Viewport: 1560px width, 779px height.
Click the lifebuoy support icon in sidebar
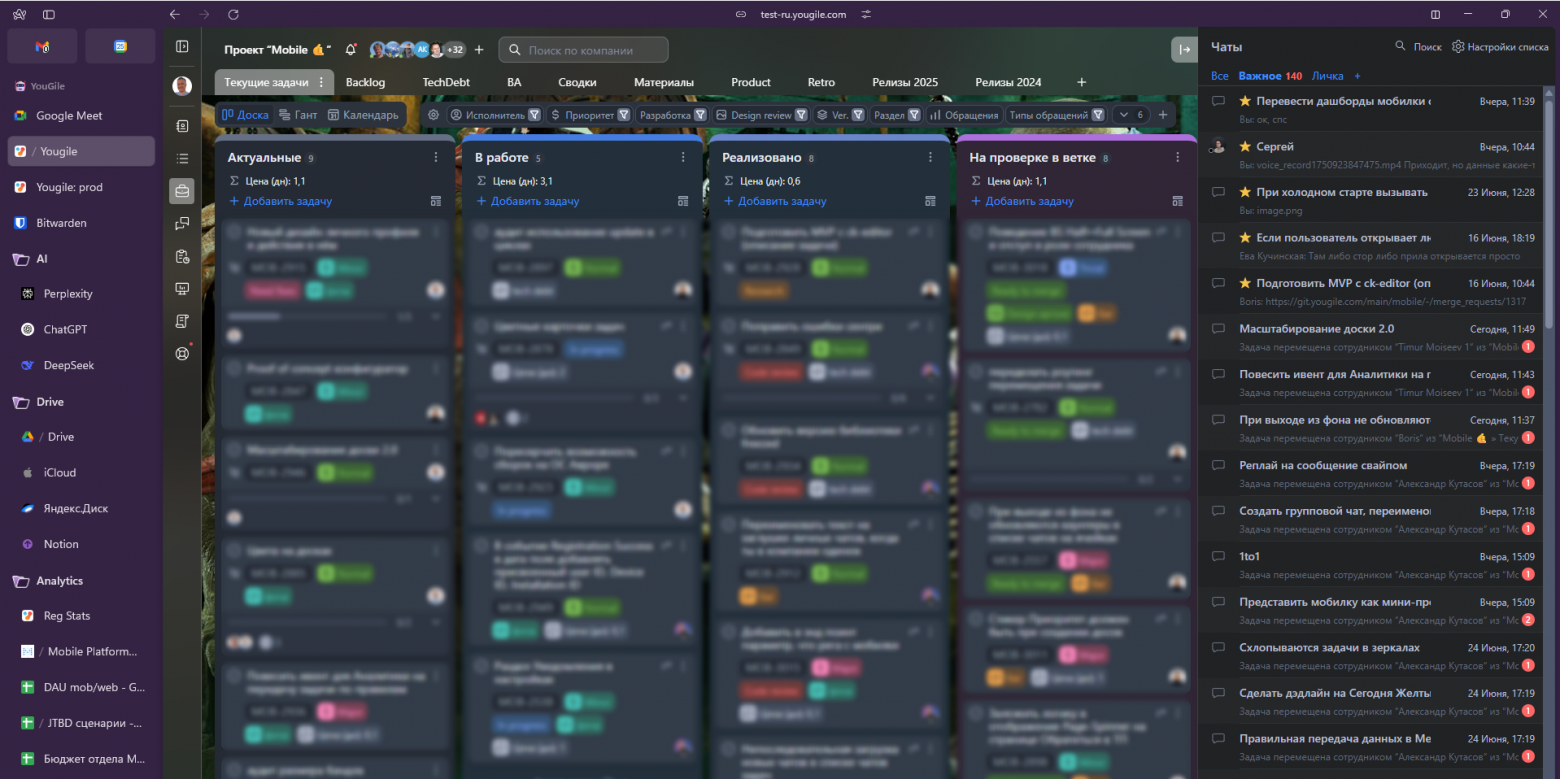tap(182, 353)
